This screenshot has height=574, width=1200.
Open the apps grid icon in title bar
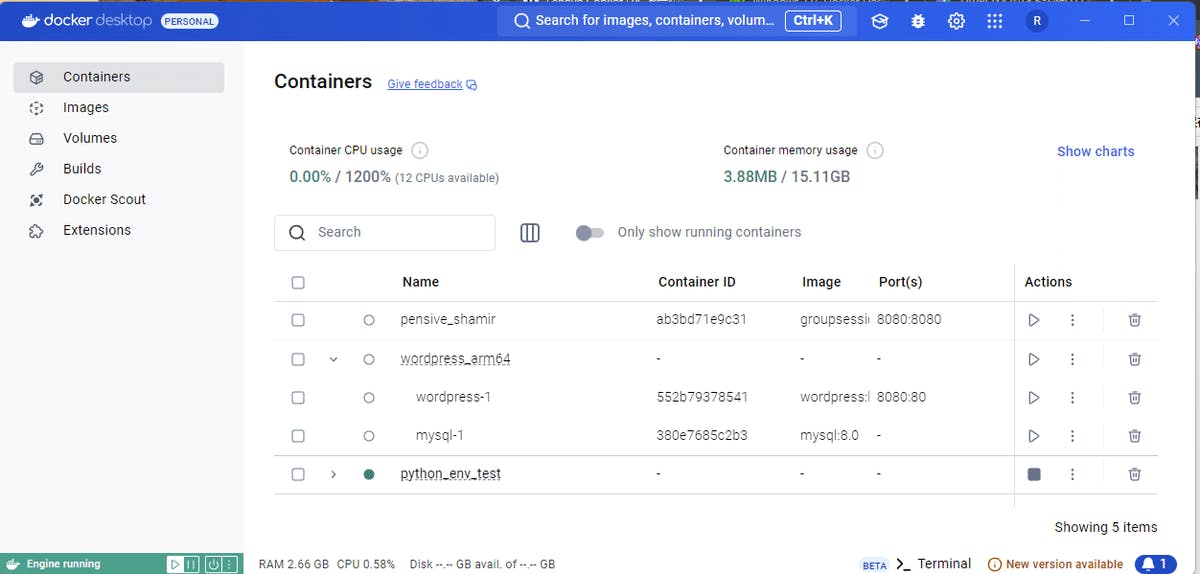(994, 21)
